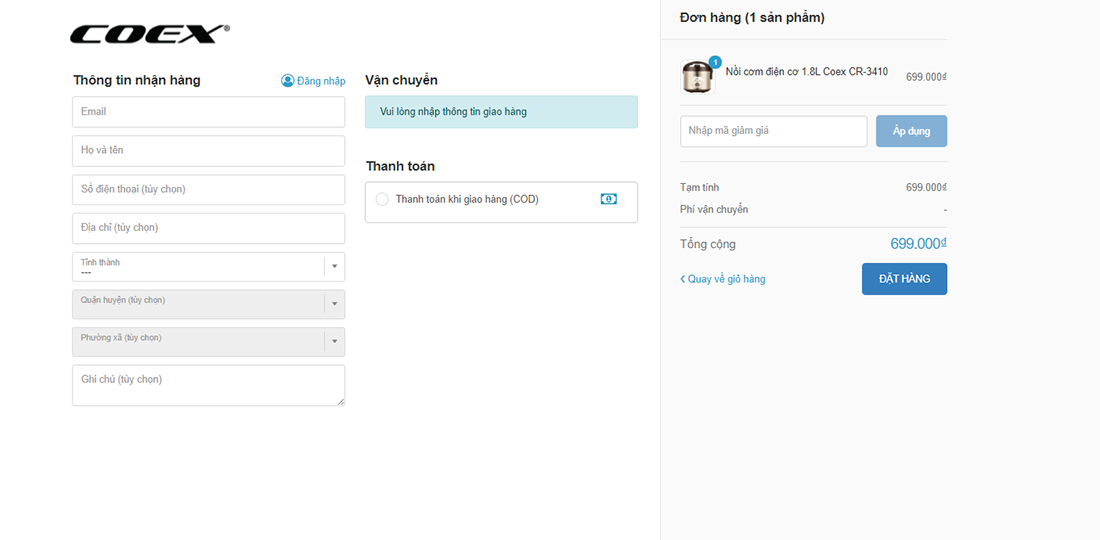1100x540 pixels.
Task: Click the user login icon
Action: (288, 81)
